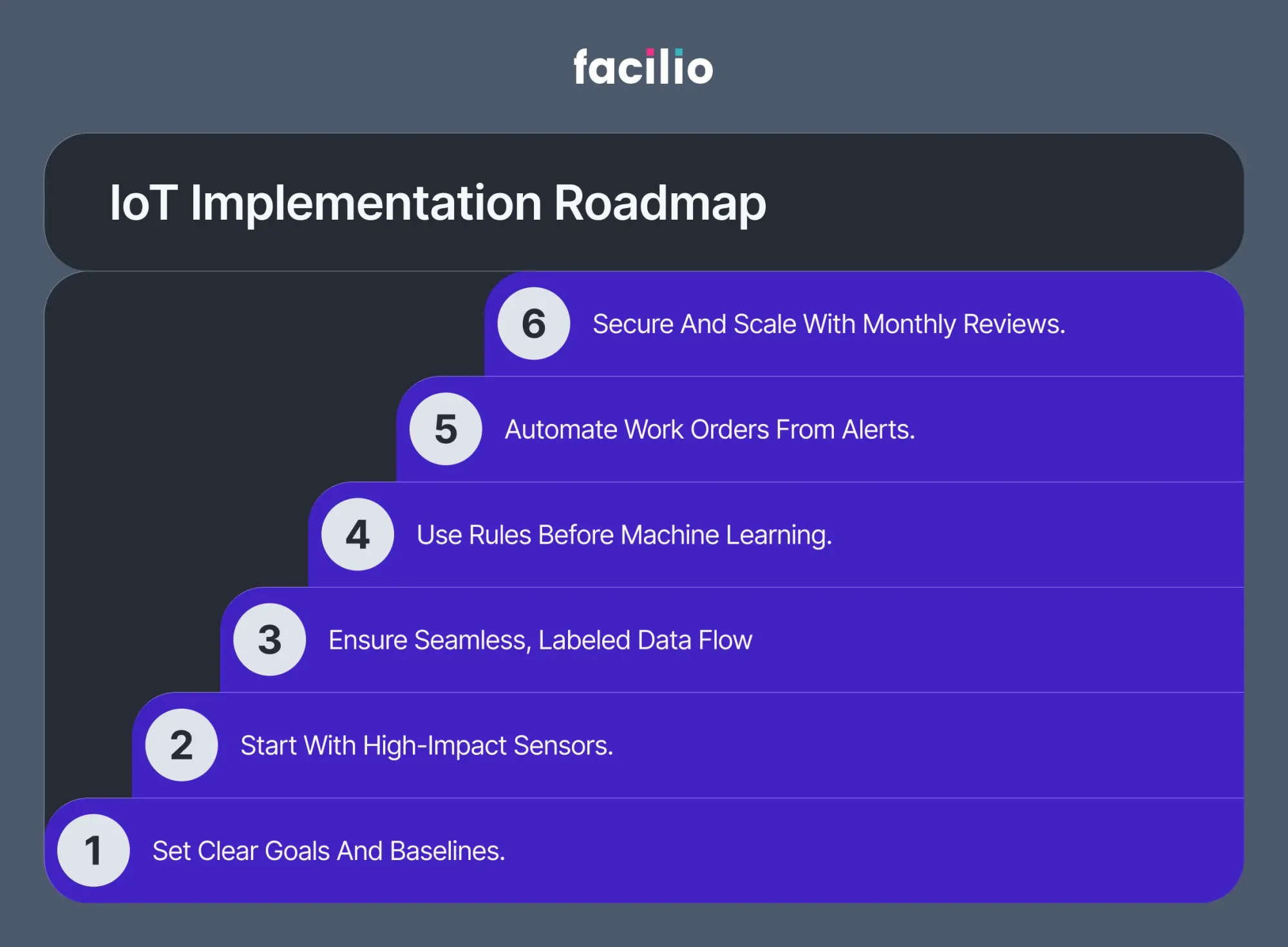Click the pink dot in facilio logo

[x=650, y=52]
